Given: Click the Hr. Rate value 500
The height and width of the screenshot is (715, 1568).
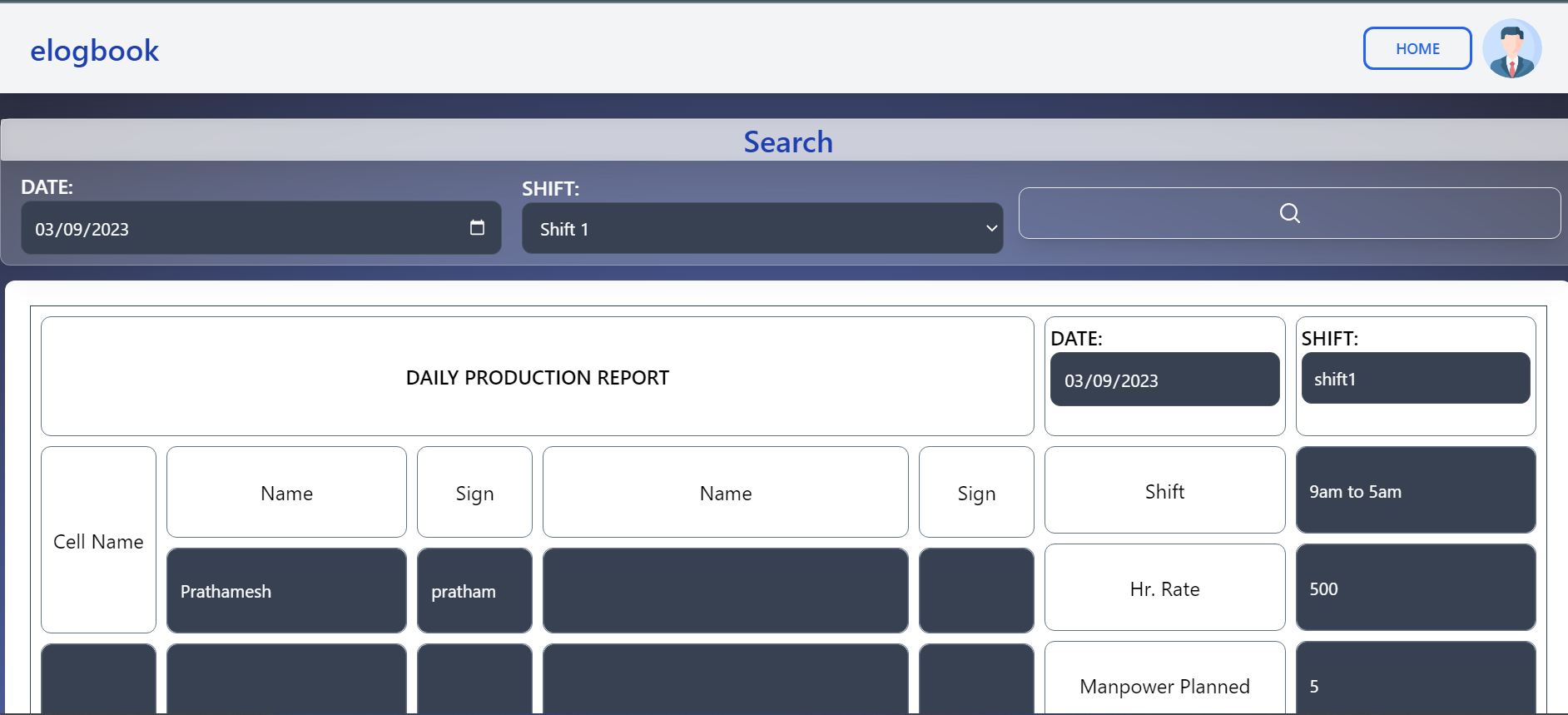Looking at the screenshot, I should (x=1415, y=588).
